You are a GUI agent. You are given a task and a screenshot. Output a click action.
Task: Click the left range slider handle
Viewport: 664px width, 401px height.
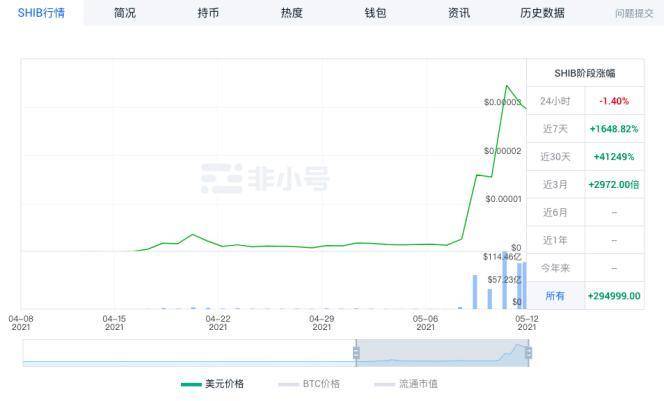pyautogui.click(x=356, y=352)
